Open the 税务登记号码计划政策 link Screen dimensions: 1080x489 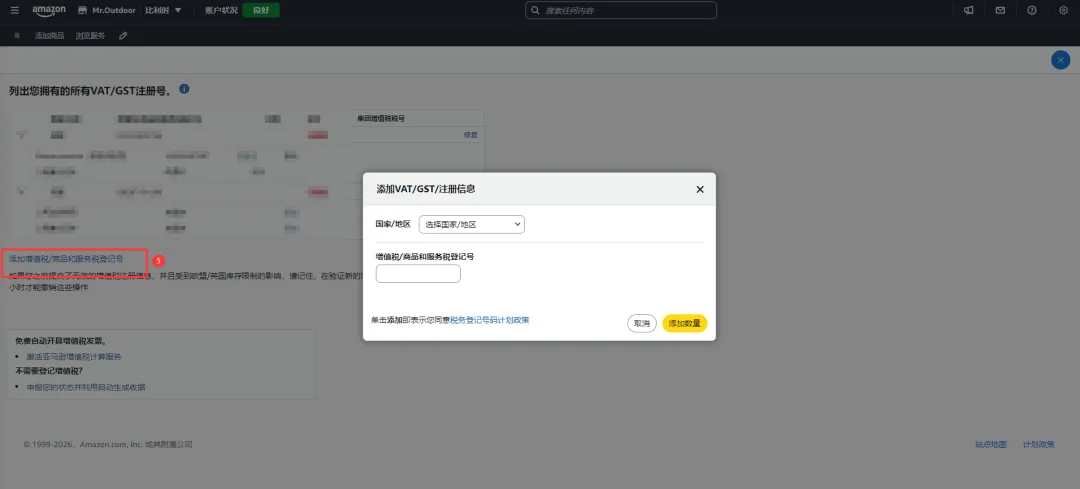490,320
